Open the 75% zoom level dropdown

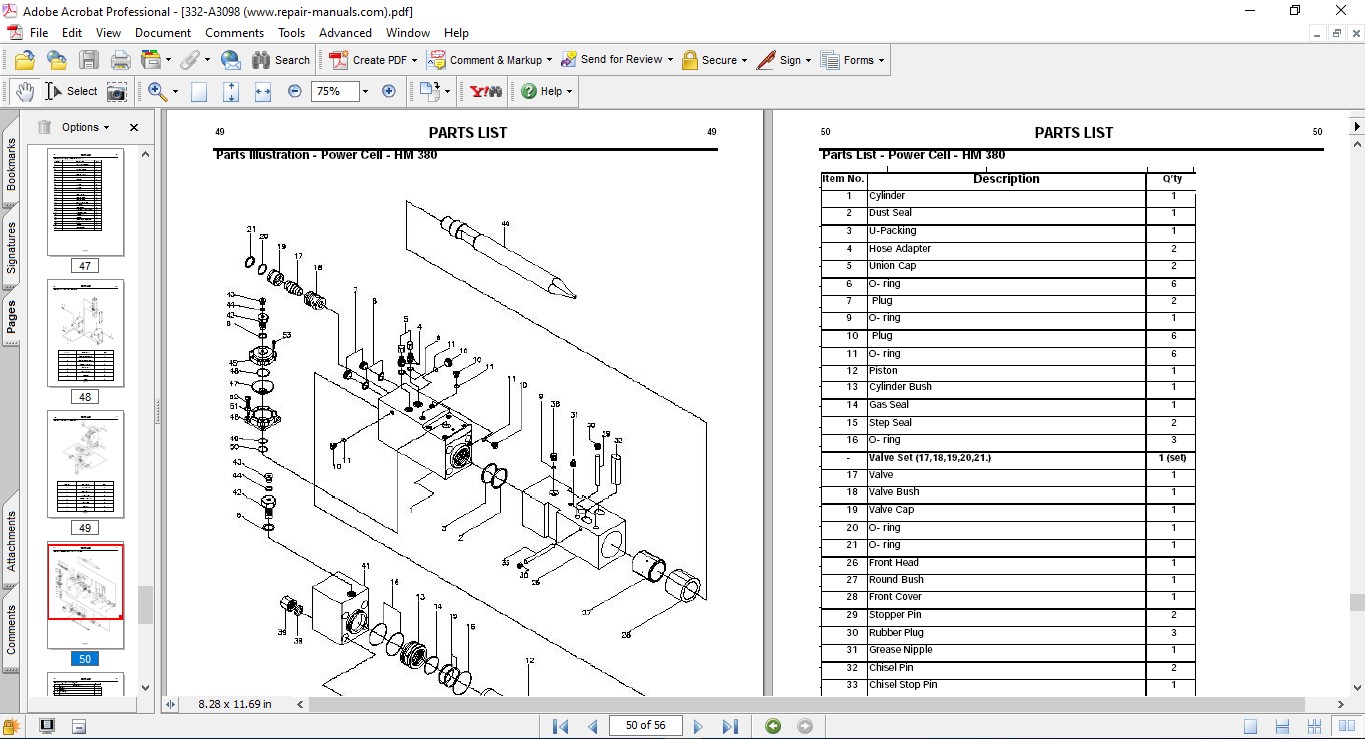[x=365, y=92]
